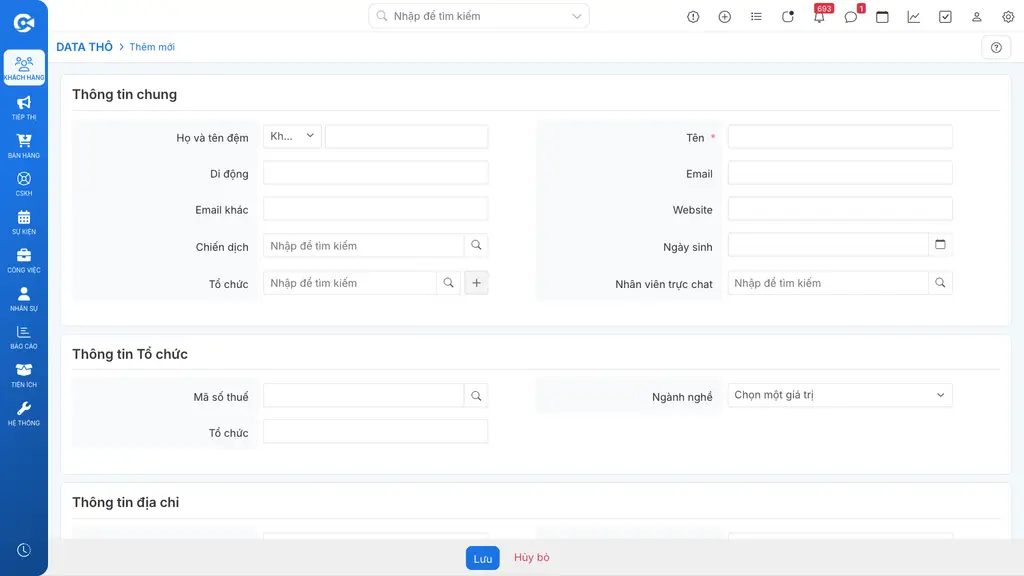Open the Sự kiện calendar module

[x=24, y=222]
